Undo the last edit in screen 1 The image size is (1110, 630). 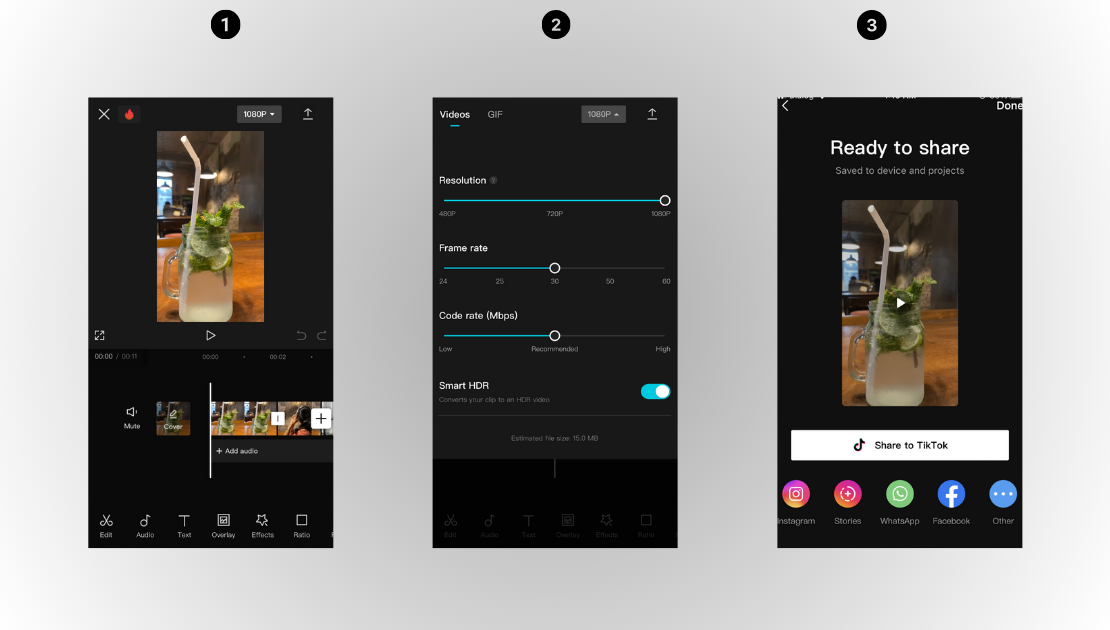301,336
